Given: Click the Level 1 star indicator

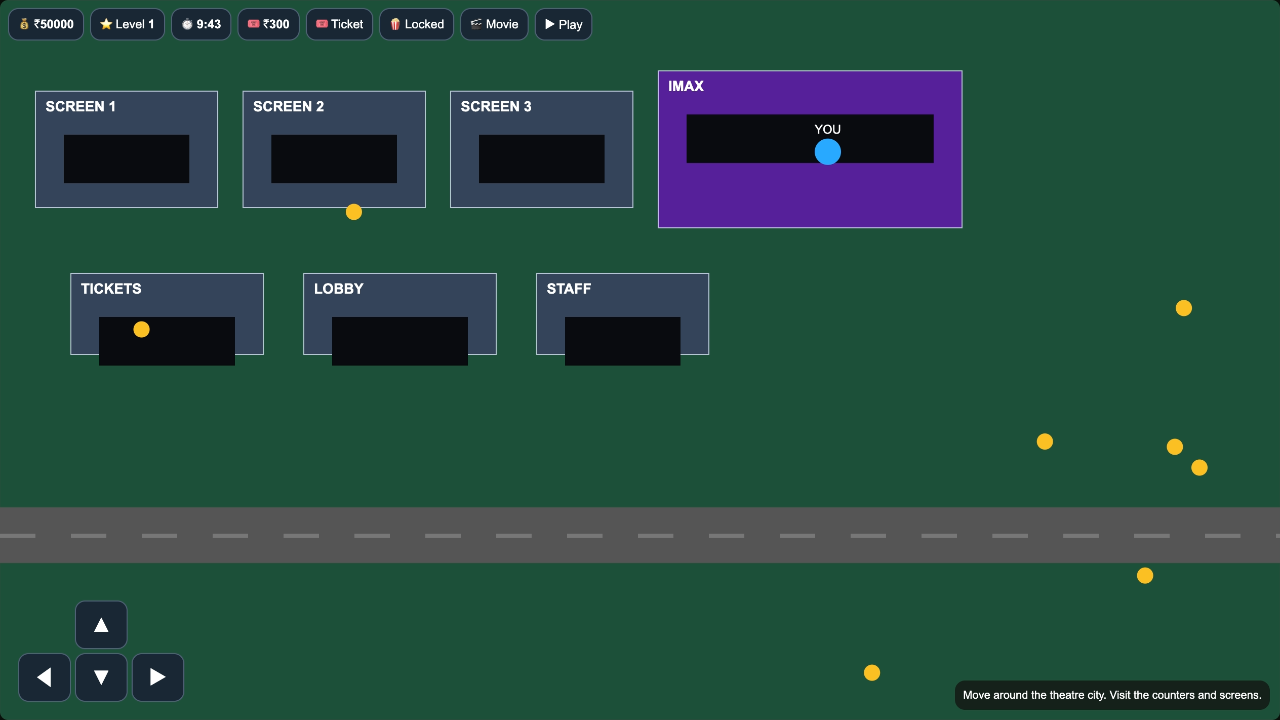Looking at the screenshot, I should click(x=127, y=24).
